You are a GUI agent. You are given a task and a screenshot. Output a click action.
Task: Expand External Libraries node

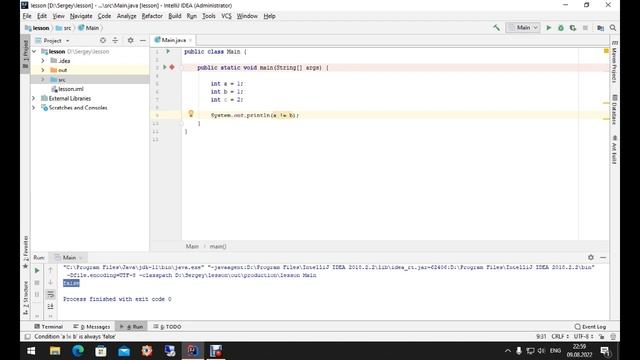point(34,98)
